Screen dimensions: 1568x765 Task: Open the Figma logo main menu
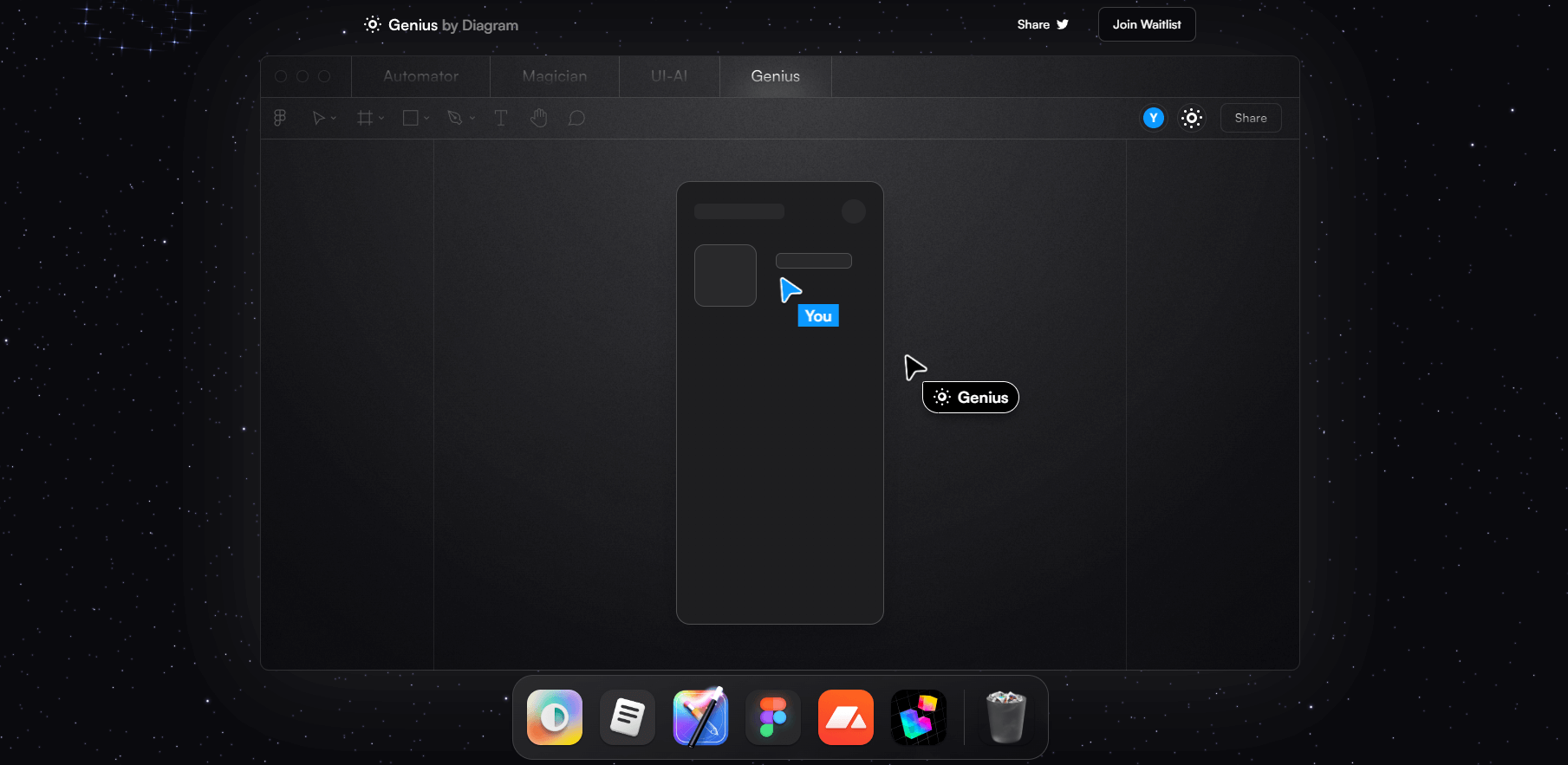280,118
